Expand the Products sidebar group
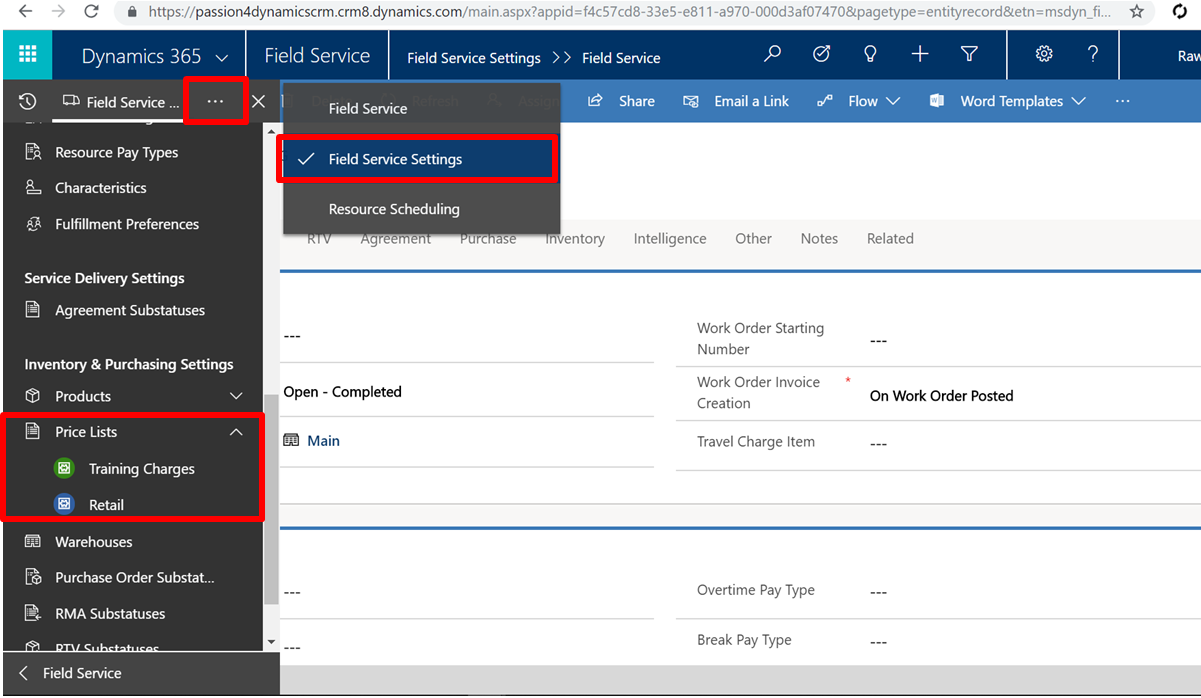This screenshot has height=698, width=1201. coord(236,397)
